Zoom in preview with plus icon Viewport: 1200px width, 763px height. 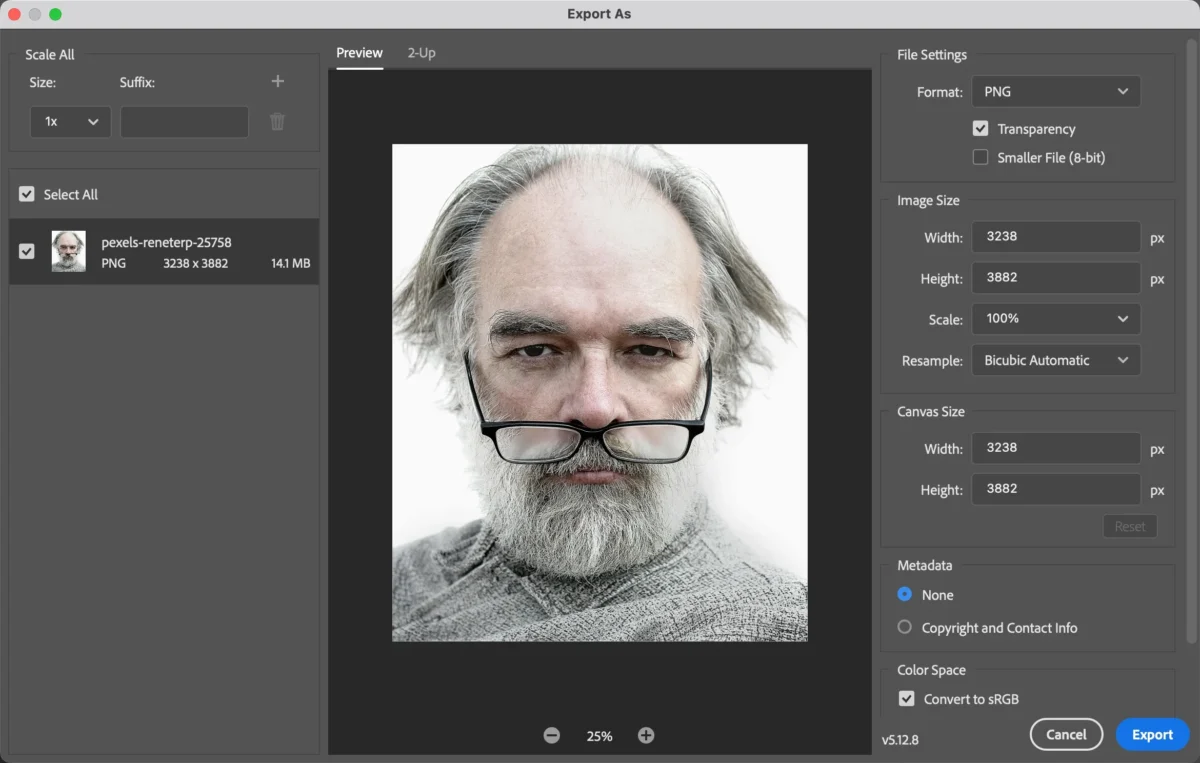[x=646, y=736]
